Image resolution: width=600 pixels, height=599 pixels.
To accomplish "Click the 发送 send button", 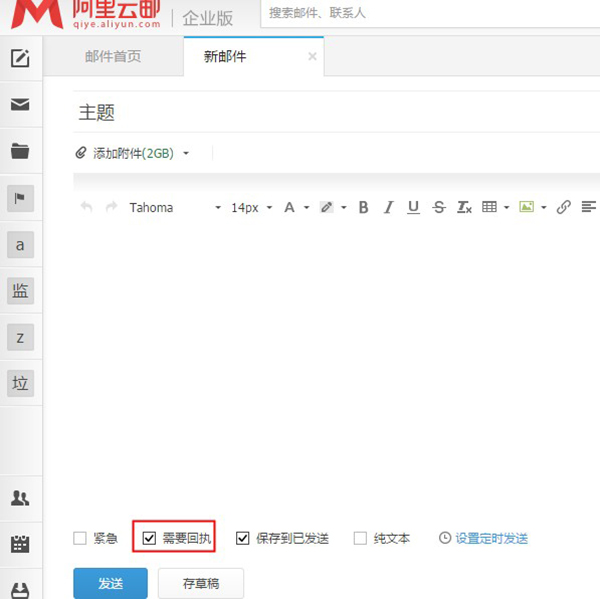I will click(x=110, y=583).
